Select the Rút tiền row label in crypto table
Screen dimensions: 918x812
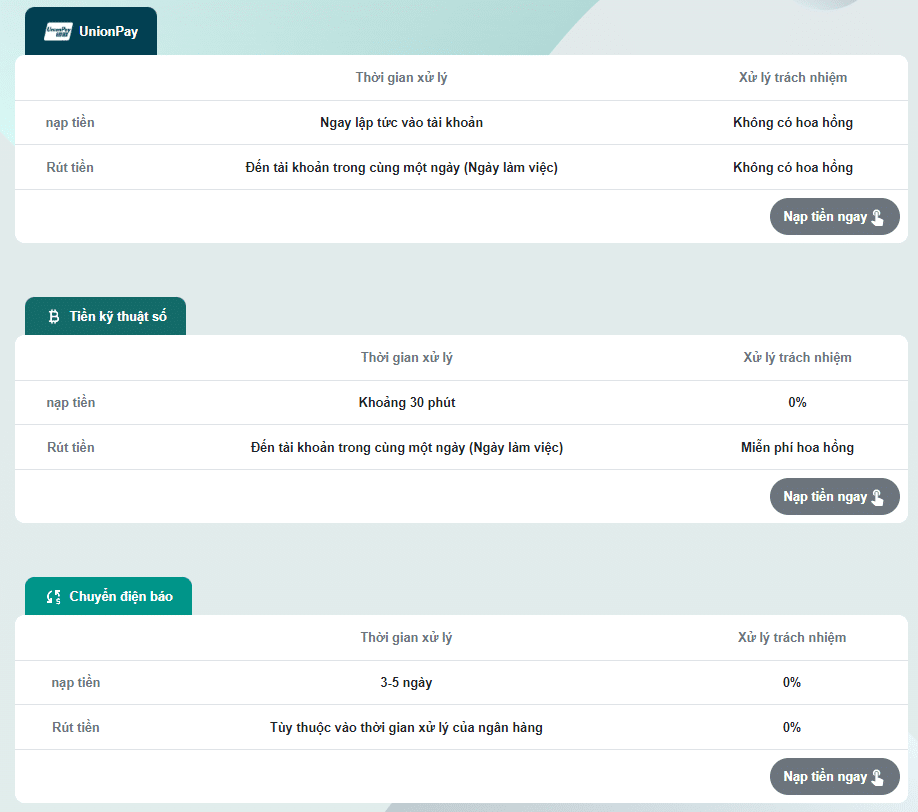pos(71,448)
